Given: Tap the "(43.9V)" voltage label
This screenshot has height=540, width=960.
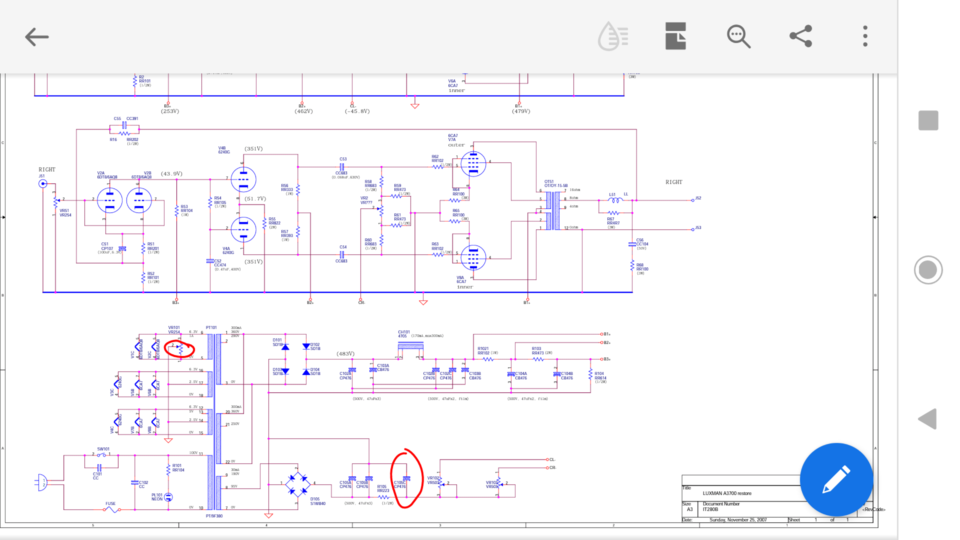Looking at the screenshot, I should [171, 174].
